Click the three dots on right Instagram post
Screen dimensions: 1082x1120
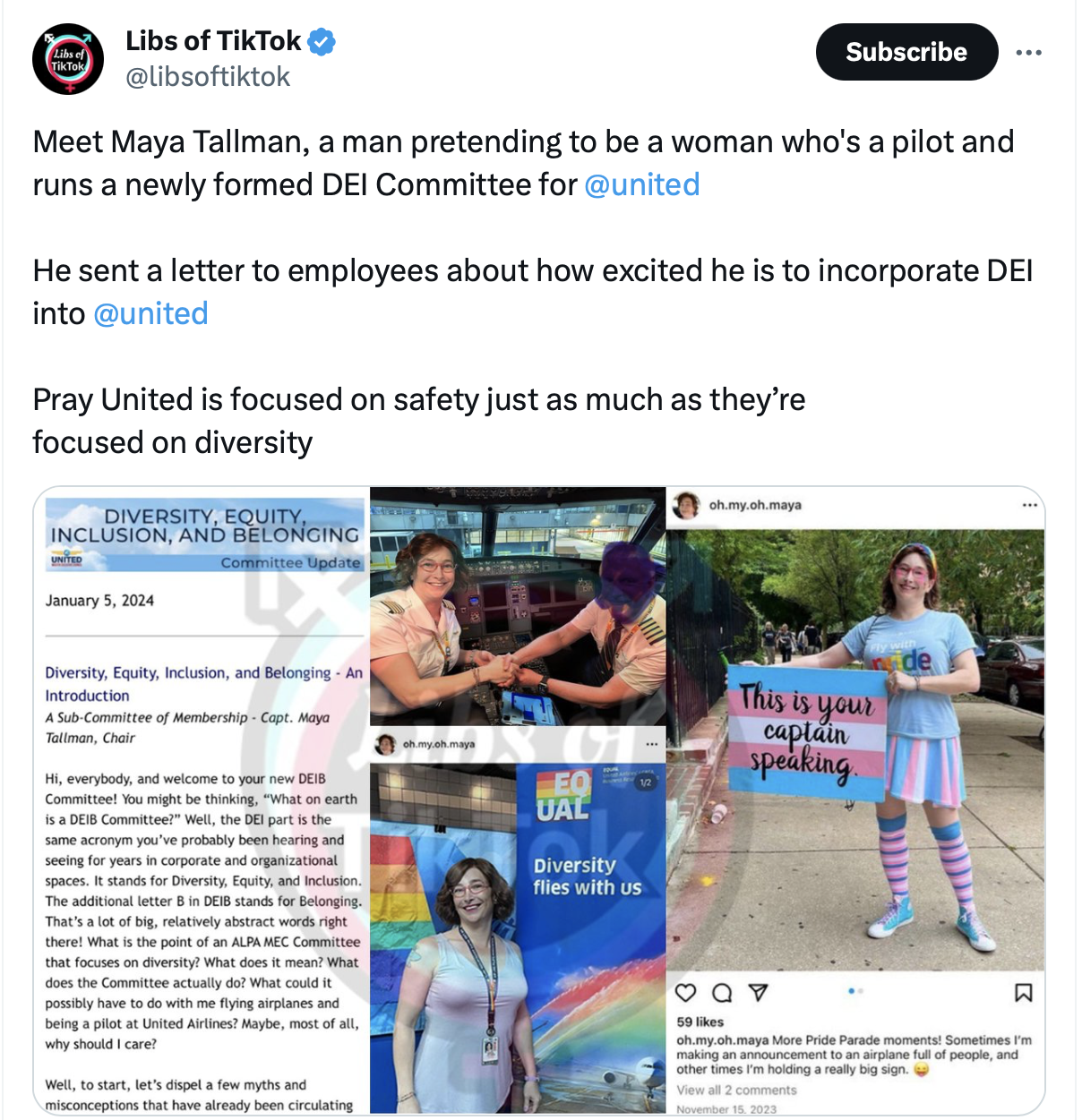(x=1030, y=505)
